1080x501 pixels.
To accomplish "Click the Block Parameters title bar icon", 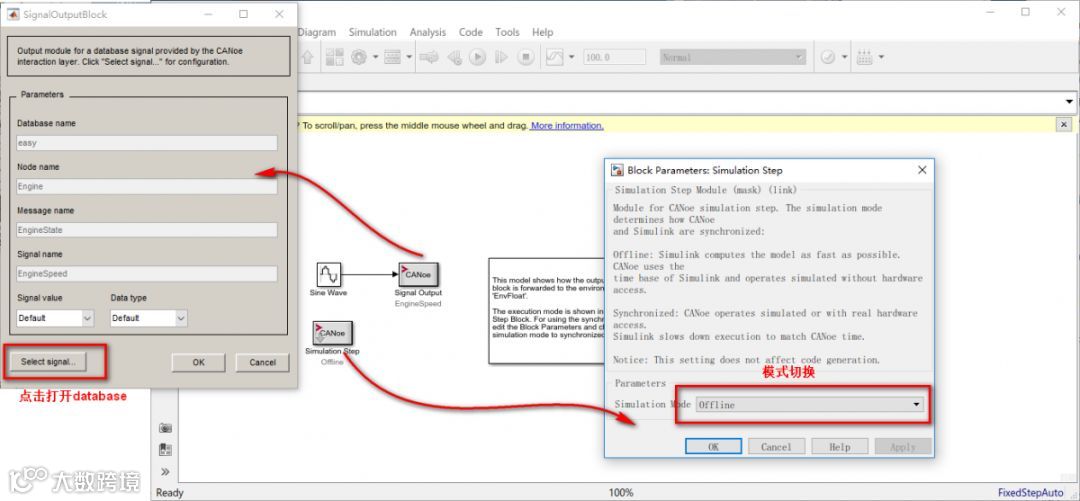I will coord(618,170).
